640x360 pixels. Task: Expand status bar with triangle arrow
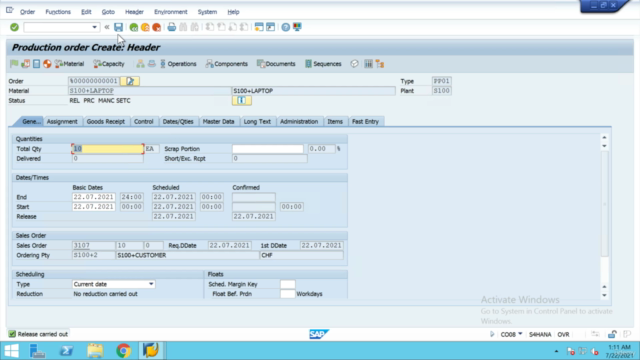click(x=492, y=334)
